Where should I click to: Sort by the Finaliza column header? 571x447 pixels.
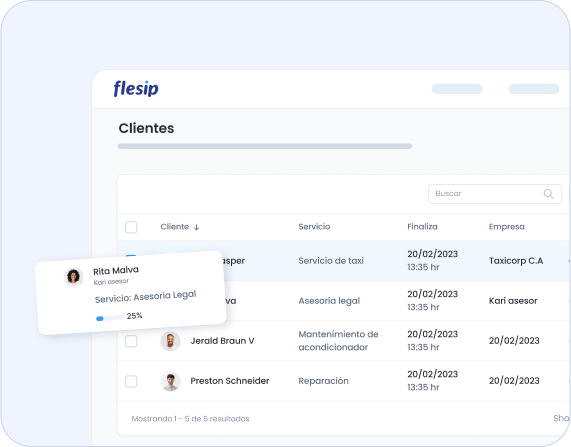pyautogui.click(x=422, y=227)
